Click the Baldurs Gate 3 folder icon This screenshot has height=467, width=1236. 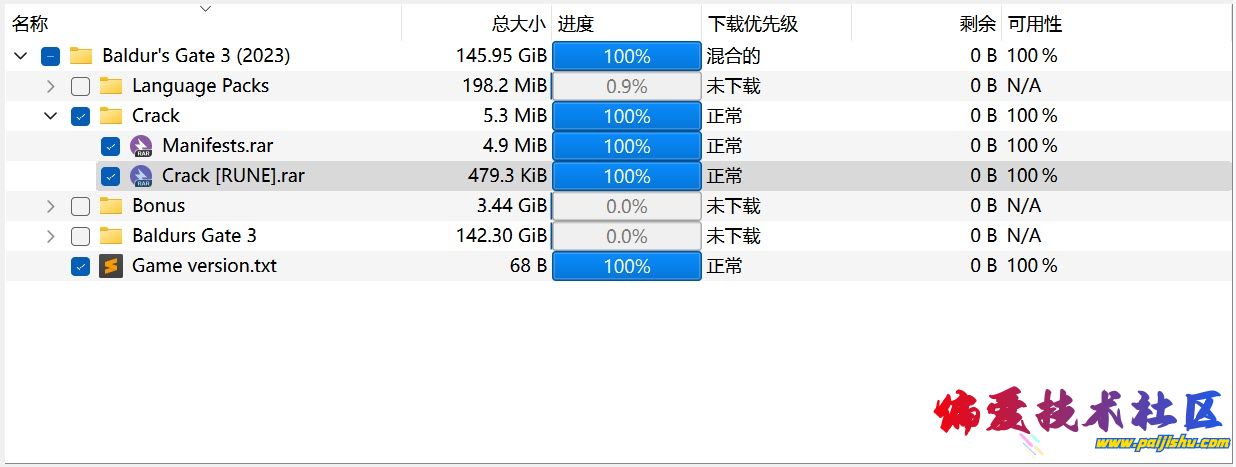pos(111,236)
